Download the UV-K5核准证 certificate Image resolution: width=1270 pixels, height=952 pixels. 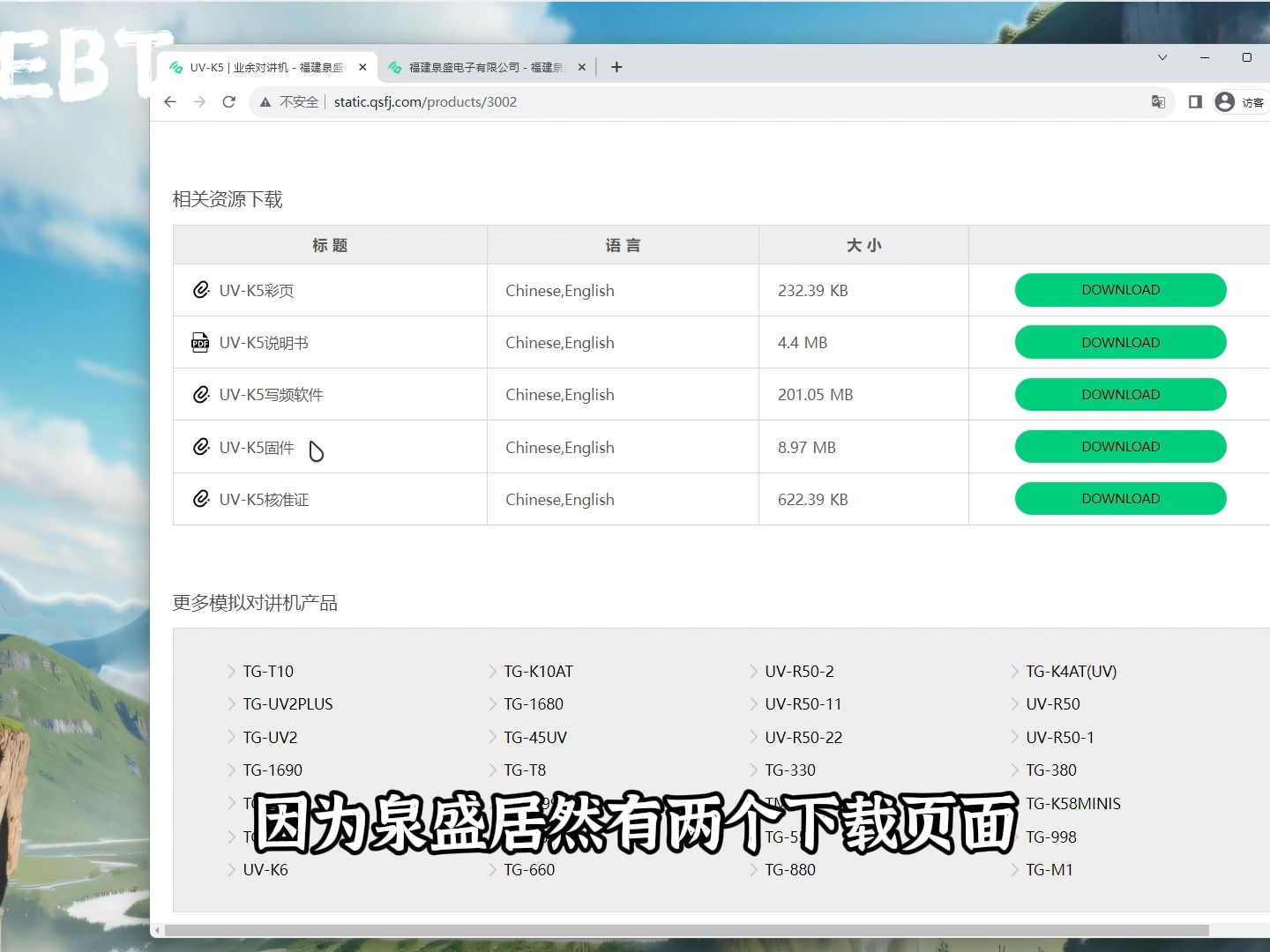pyautogui.click(x=1120, y=498)
